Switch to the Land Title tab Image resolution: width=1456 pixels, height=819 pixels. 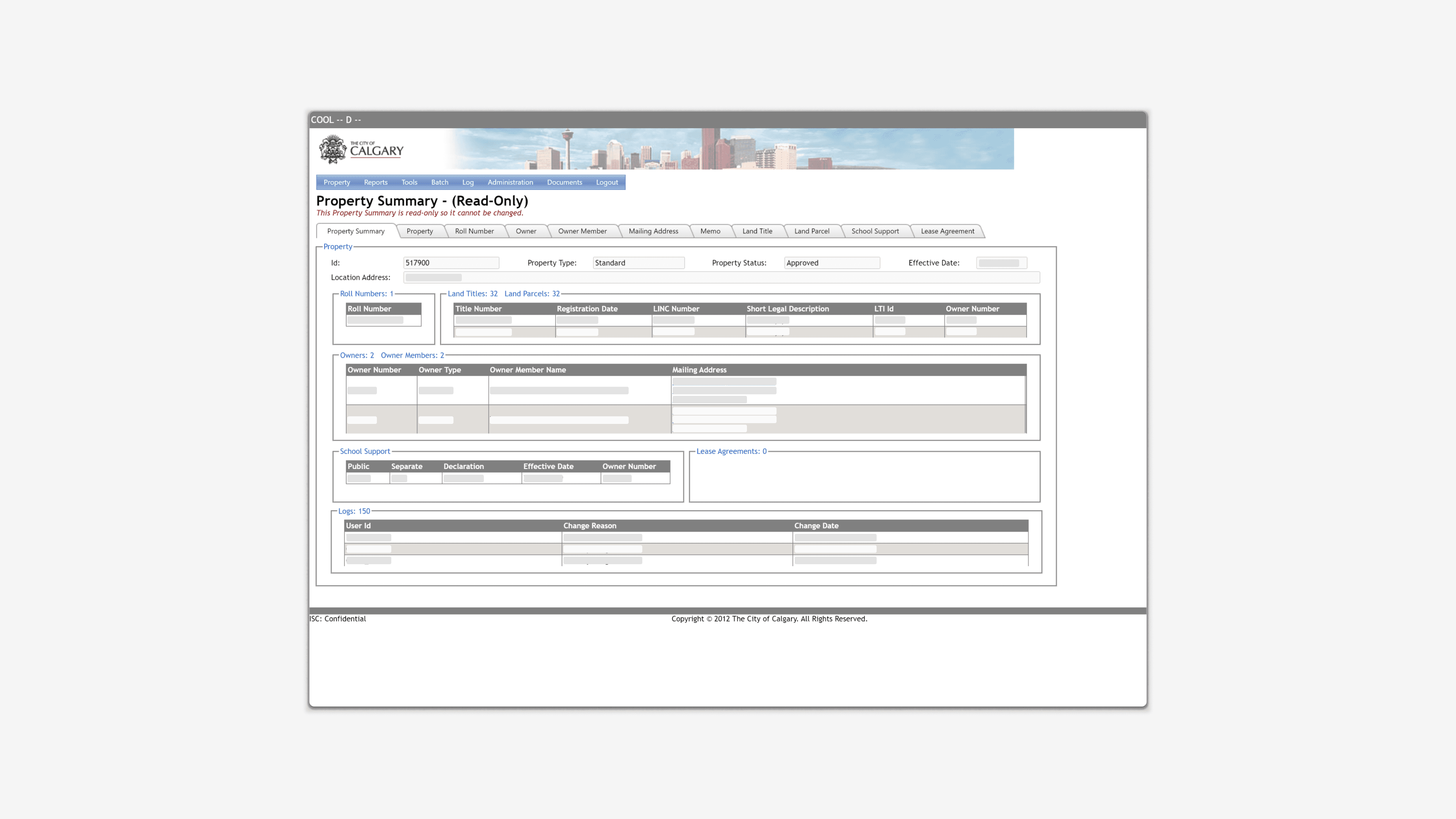coord(757,231)
